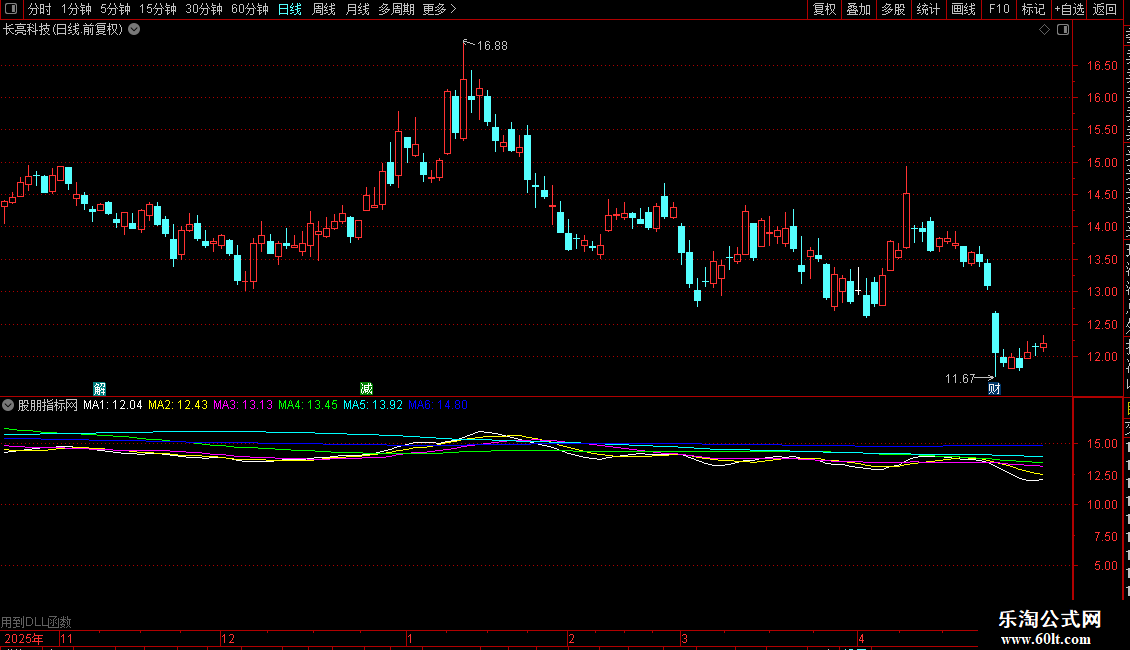This screenshot has height=650, width=1130.
Task: Click the 16.88 high price label
Action: (x=492, y=45)
